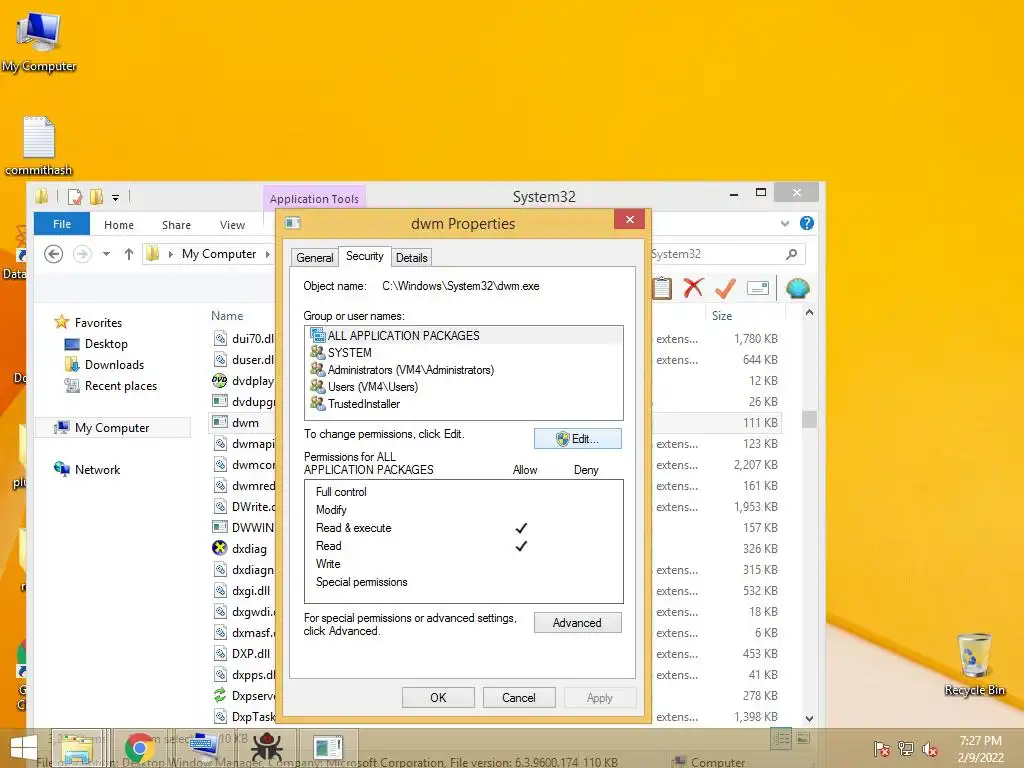Expand breadcrumb arrow after My Computer
1024x768 pixels.
[x=268, y=254]
